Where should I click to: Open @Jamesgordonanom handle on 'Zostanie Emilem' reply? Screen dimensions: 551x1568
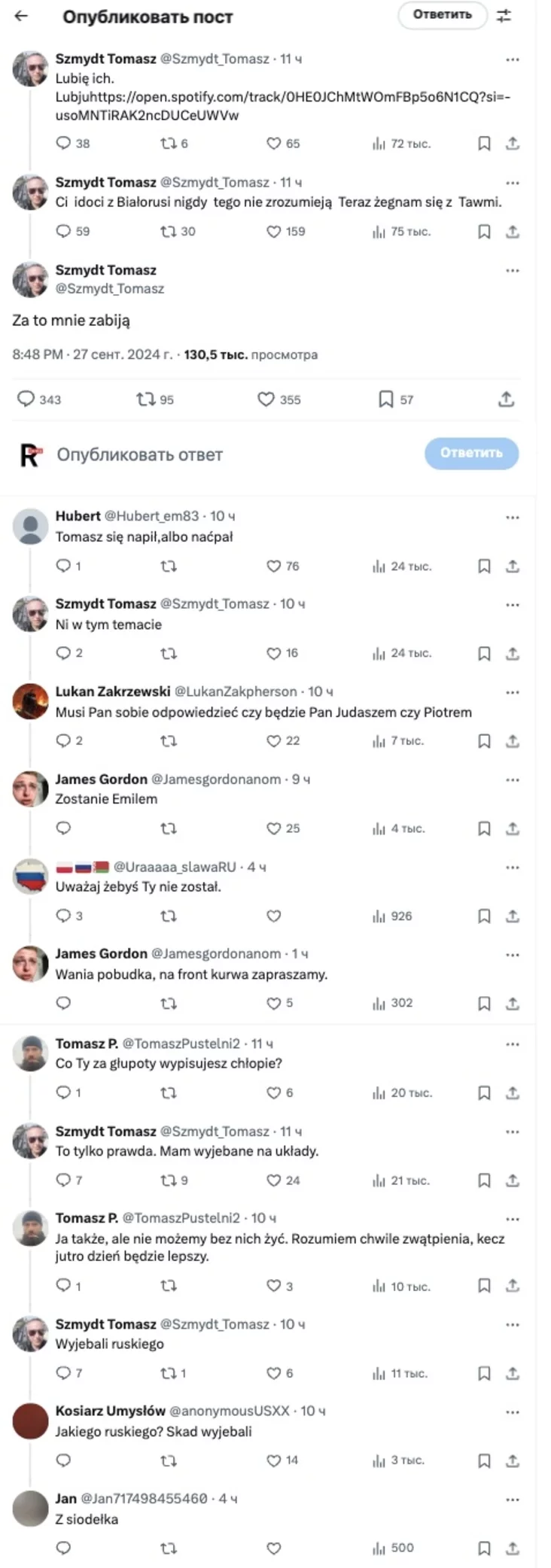tap(216, 779)
